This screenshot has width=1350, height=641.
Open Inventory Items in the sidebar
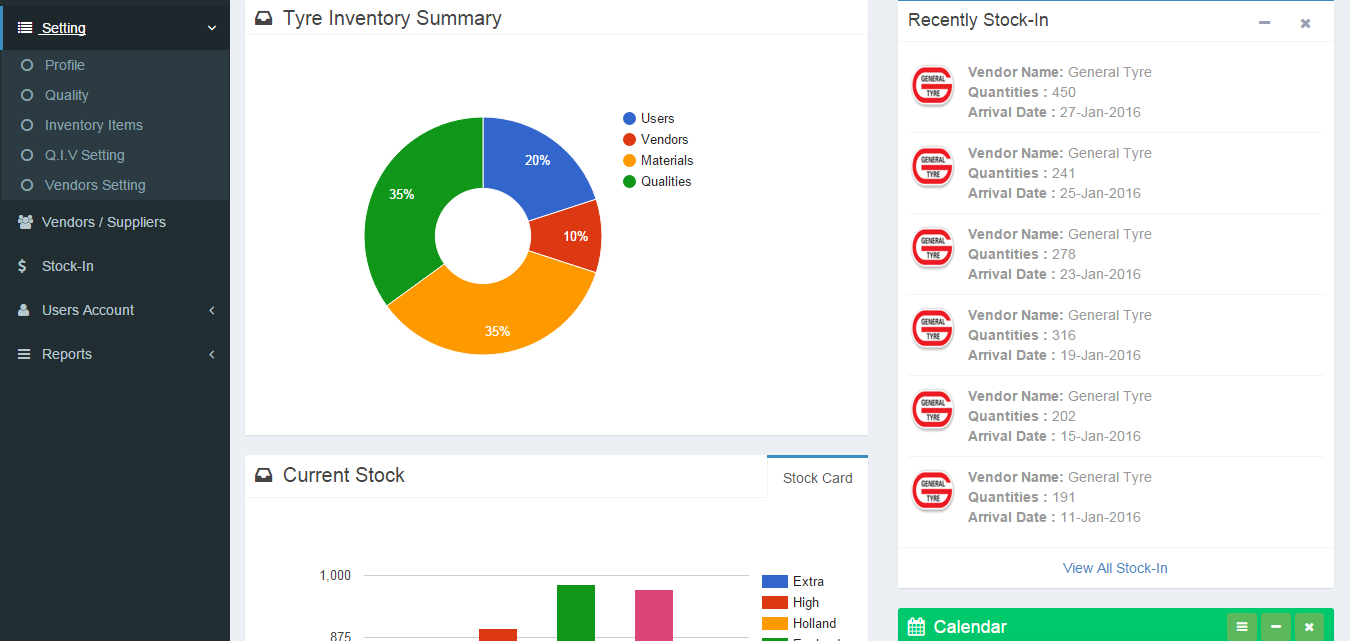(x=93, y=125)
